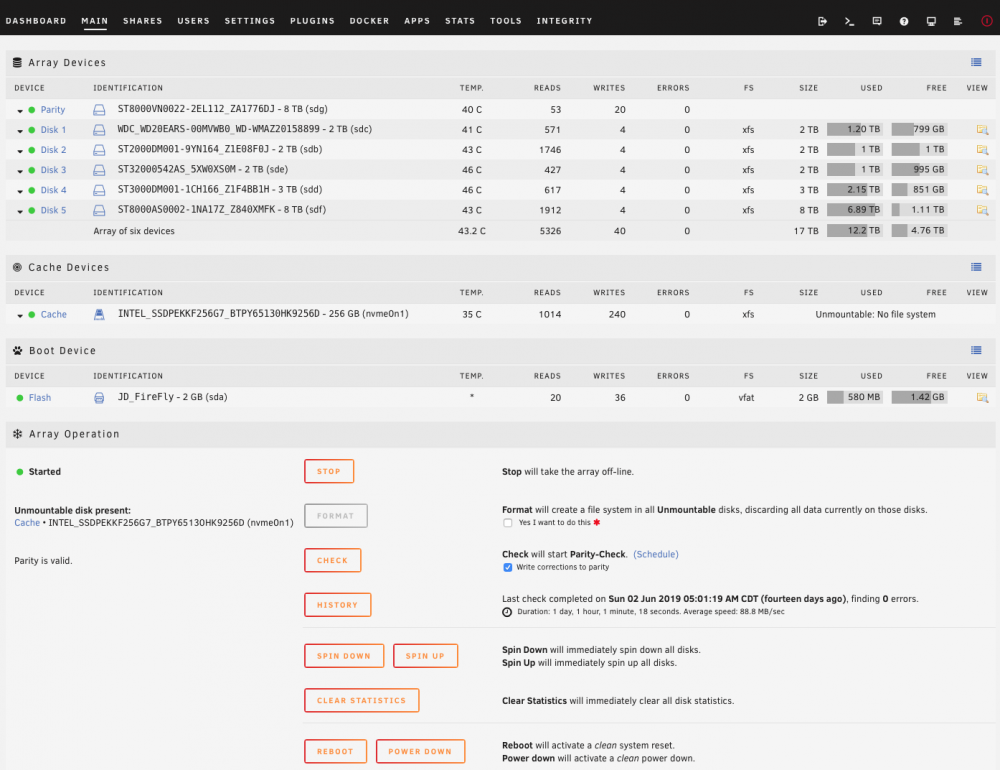
Task: Click Disk 4 used space bar 2.15 TB
Action: (x=855, y=190)
